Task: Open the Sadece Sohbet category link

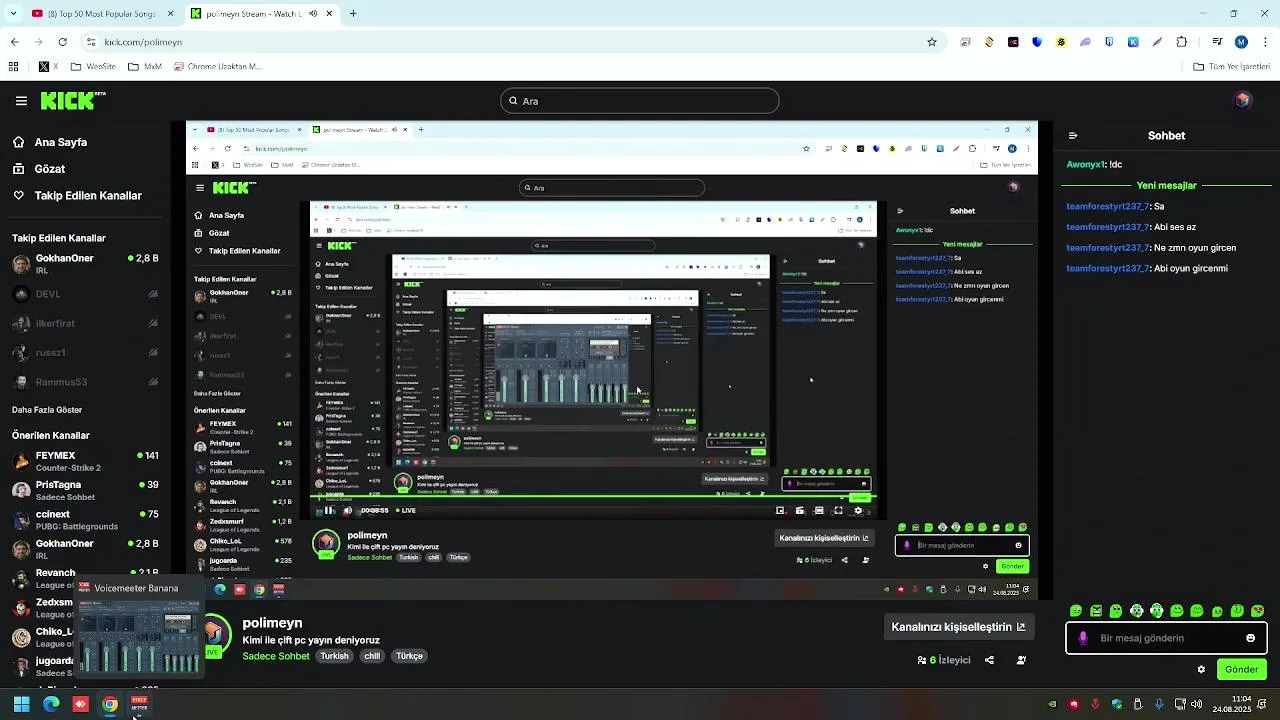Action: (276, 656)
